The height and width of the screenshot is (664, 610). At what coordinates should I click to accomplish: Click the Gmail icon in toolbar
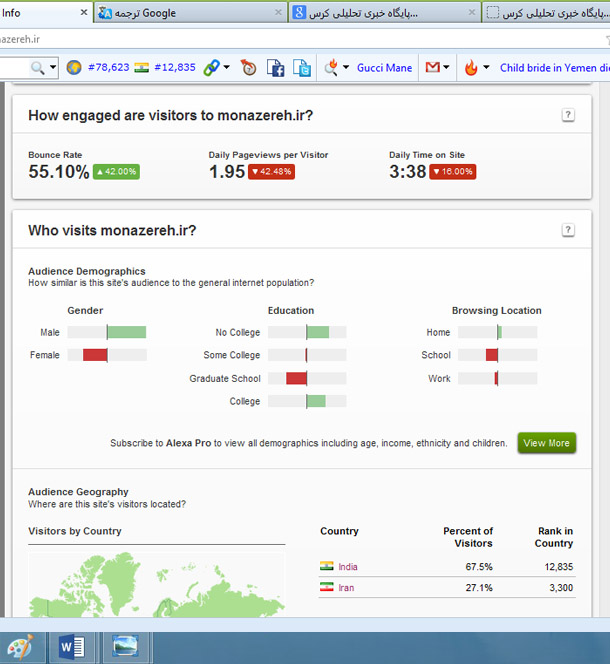[x=433, y=67]
